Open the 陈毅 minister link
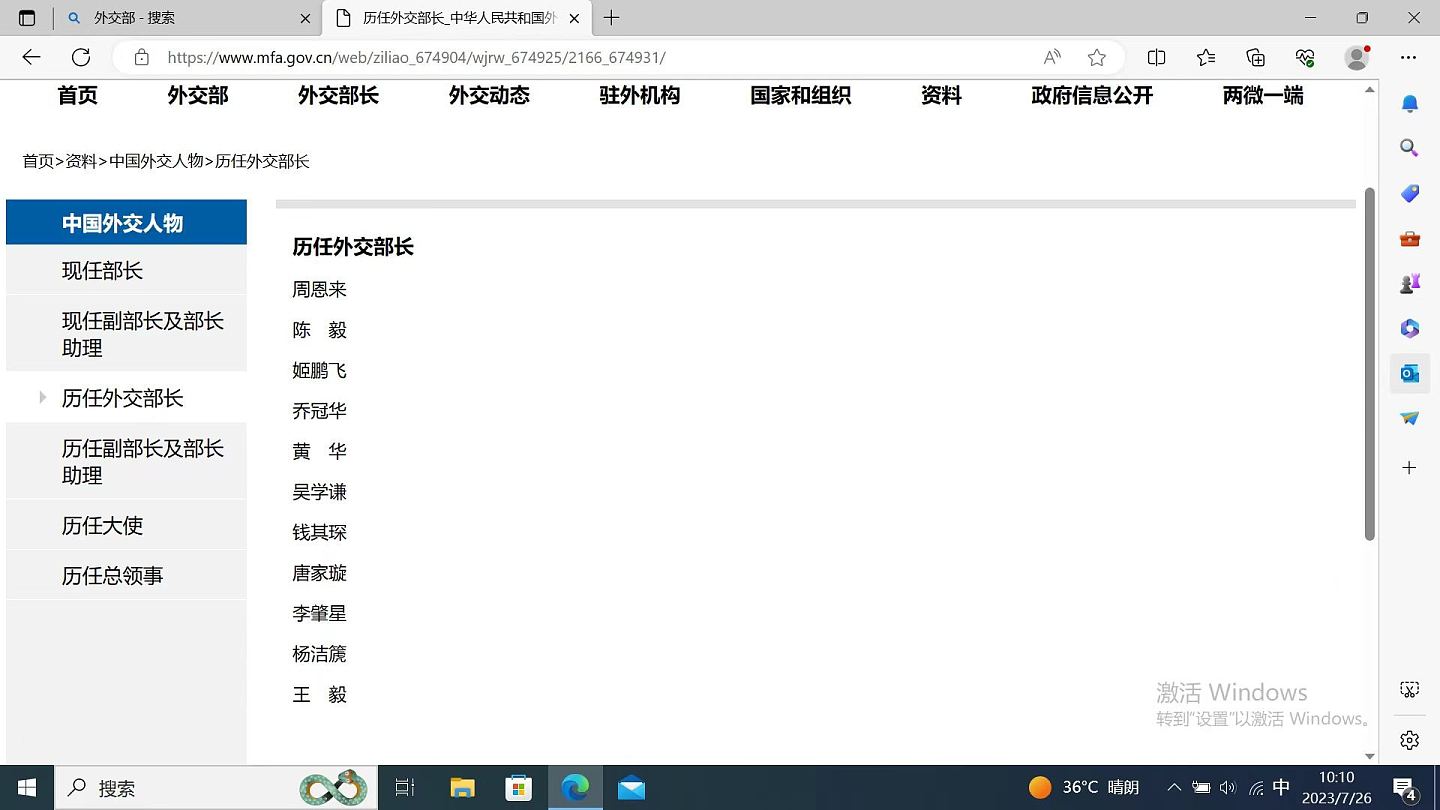The height and width of the screenshot is (810, 1440). tap(320, 330)
